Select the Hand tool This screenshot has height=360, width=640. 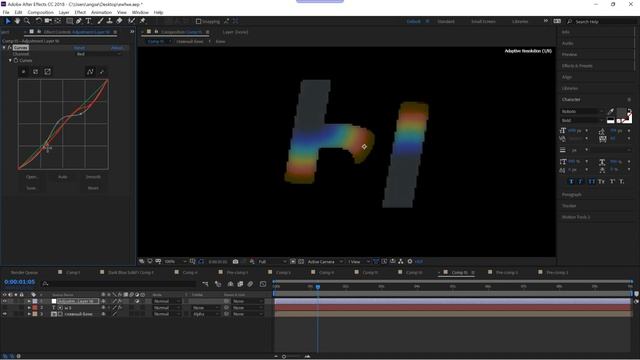pos(17,21)
